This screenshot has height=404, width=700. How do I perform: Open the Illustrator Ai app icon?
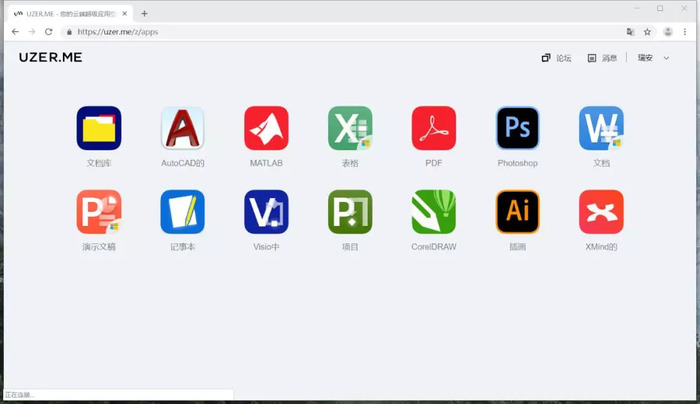click(x=517, y=212)
